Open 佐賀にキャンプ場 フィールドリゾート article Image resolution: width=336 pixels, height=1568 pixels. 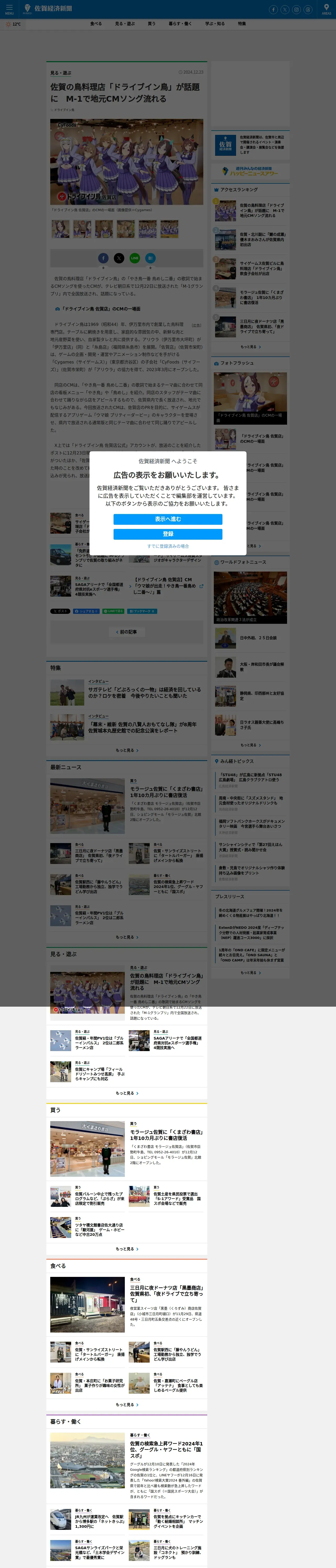99,1074
